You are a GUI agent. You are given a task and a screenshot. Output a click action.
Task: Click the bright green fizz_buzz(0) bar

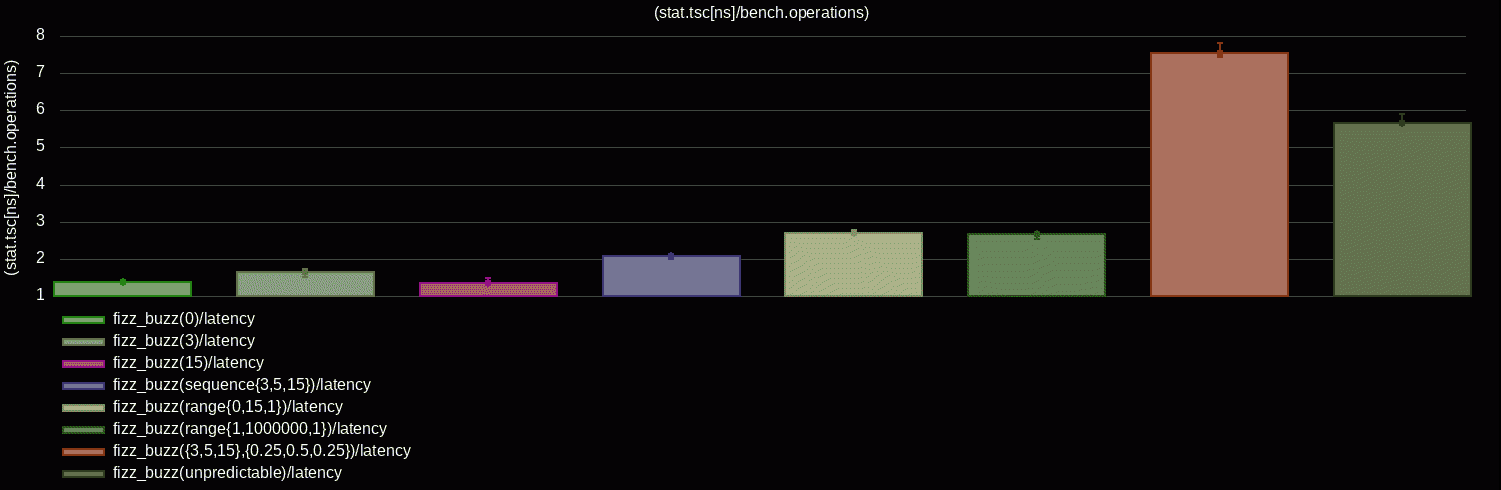point(122,289)
